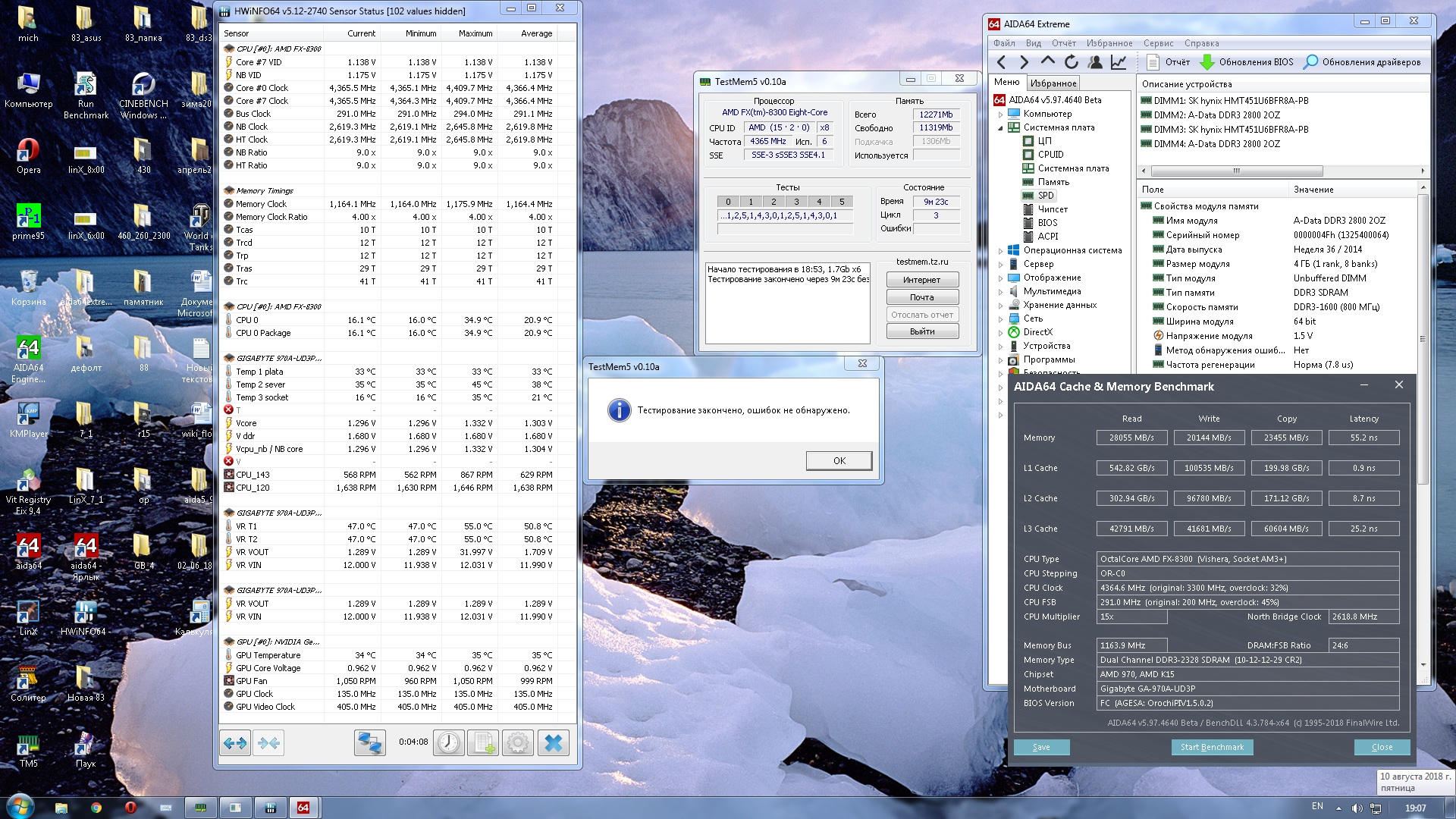Collapse the Системная плата tree node
Viewport: 1456px width, 819px height.
1001,128
